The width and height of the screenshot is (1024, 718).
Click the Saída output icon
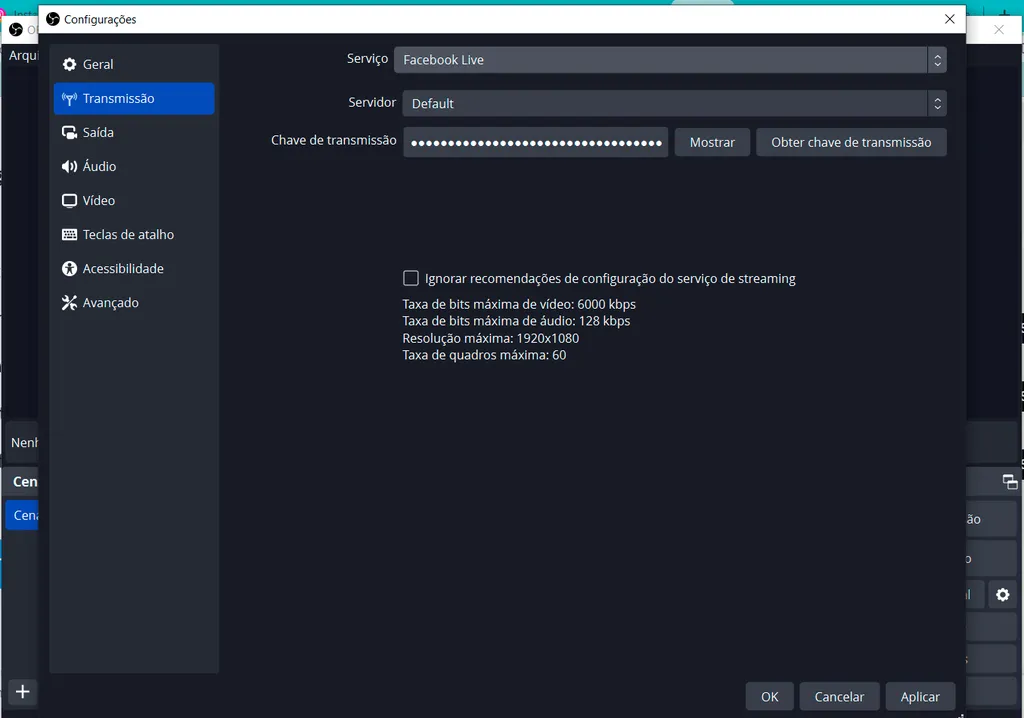pyautogui.click(x=69, y=133)
